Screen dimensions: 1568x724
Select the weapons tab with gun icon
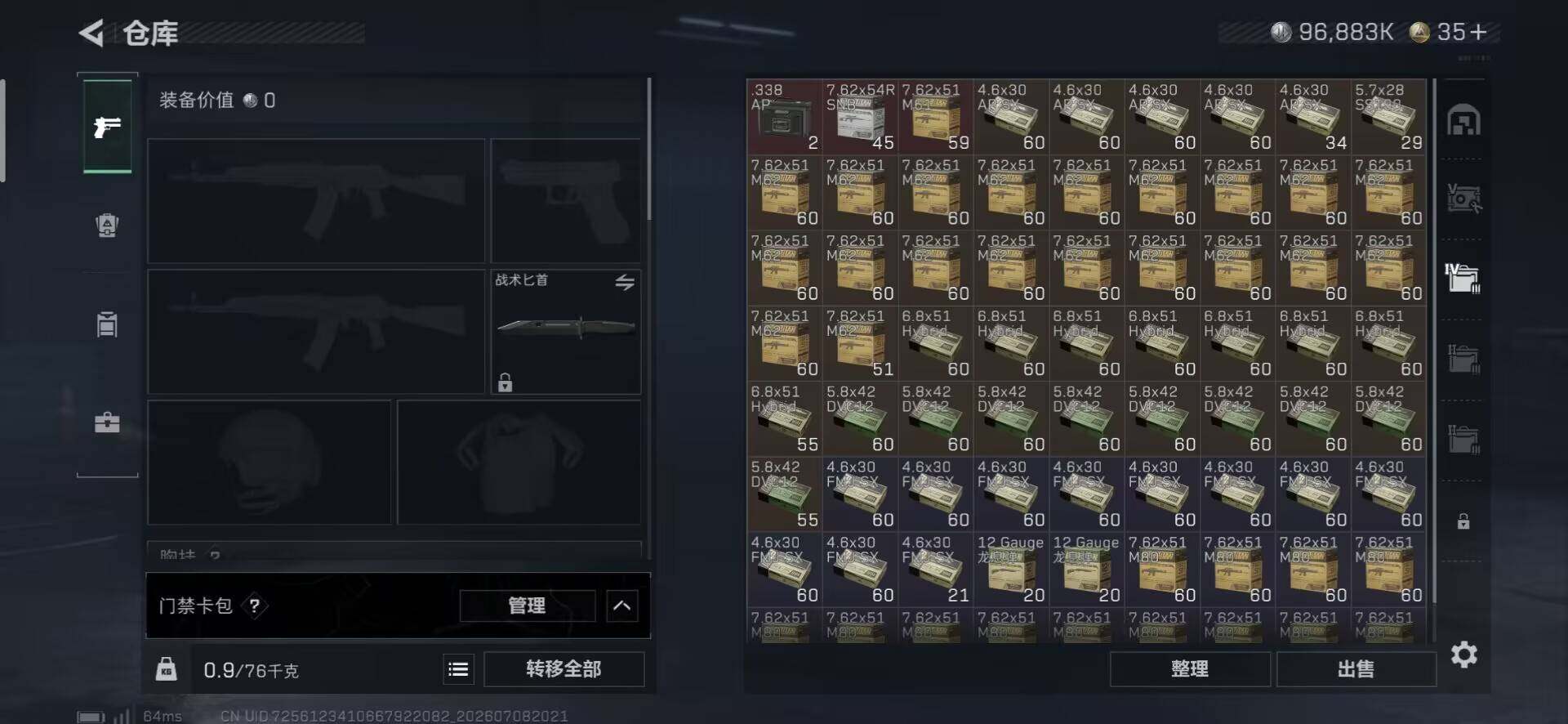pyautogui.click(x=107, y=126)
